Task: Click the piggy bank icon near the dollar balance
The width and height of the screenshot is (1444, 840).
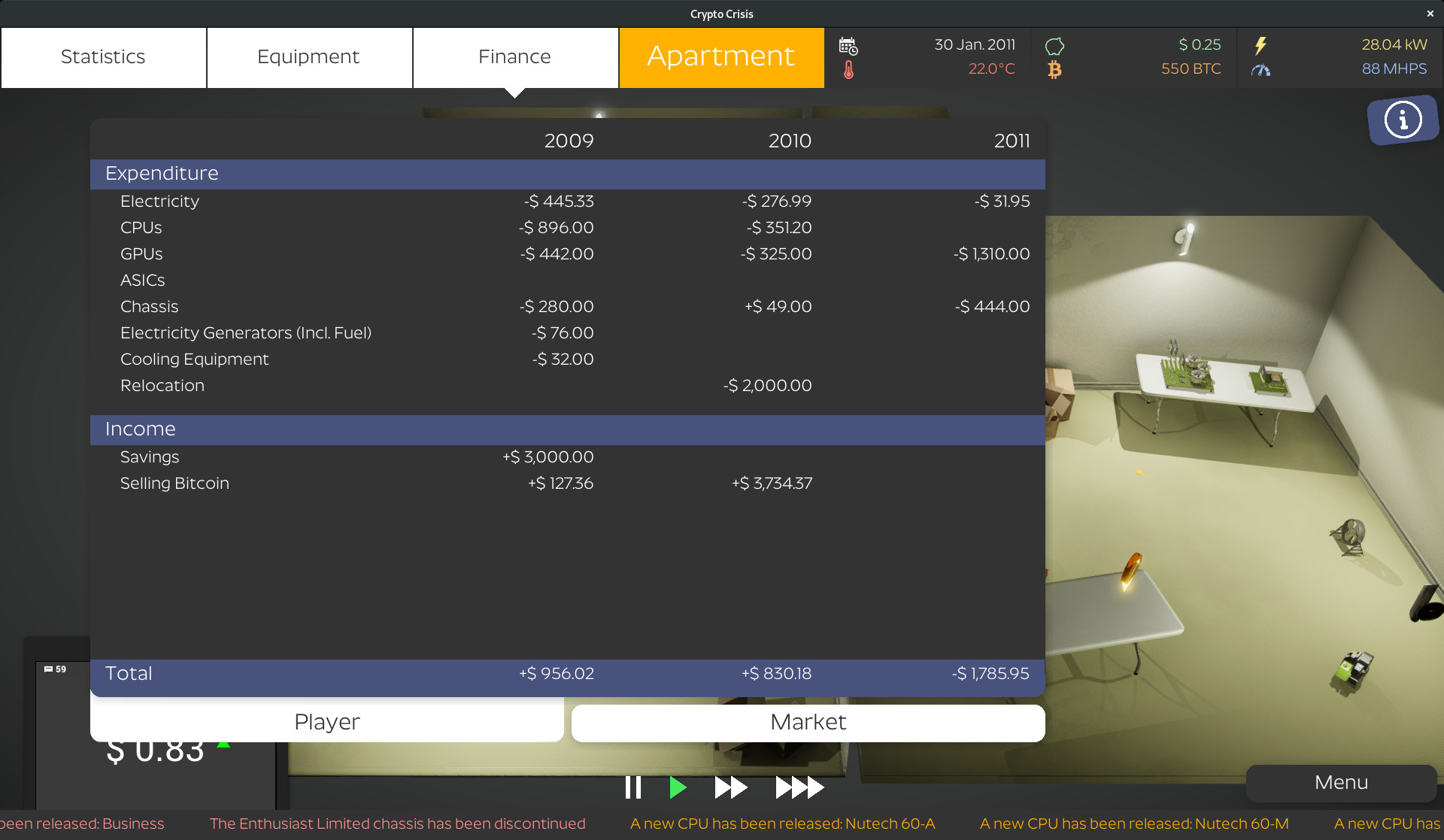Action: 1056,44
